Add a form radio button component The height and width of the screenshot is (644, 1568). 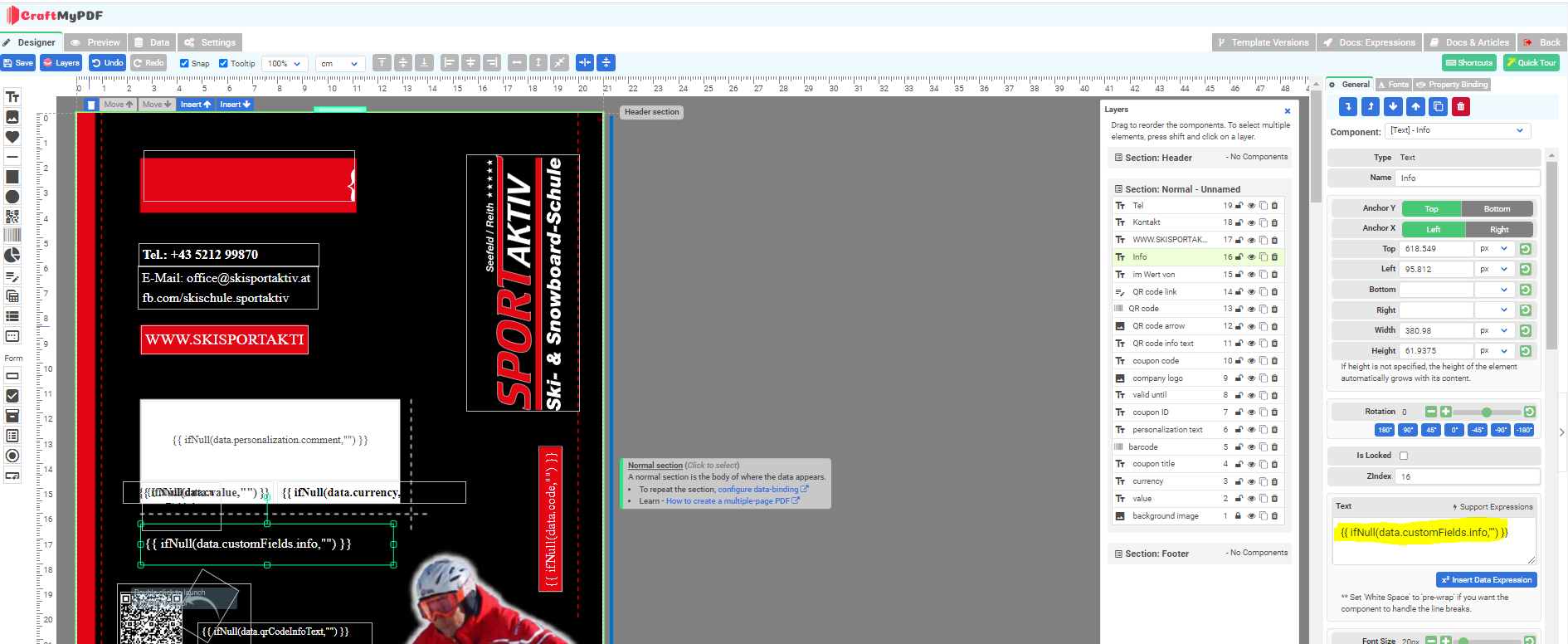tap(12, 456)
